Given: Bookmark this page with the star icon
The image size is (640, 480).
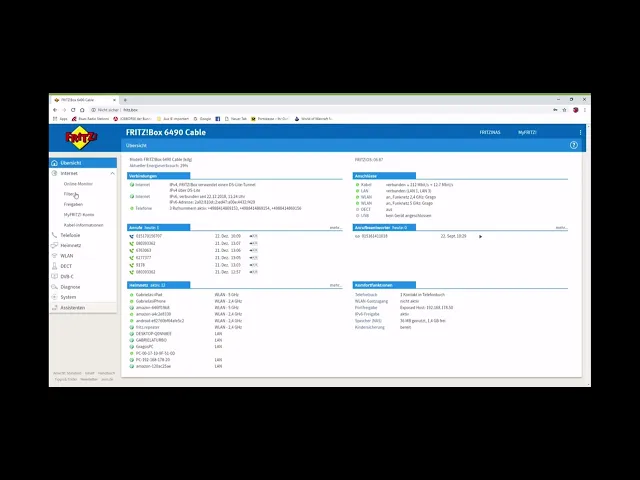Looking at the screenshot, I should tap(564, 110).
